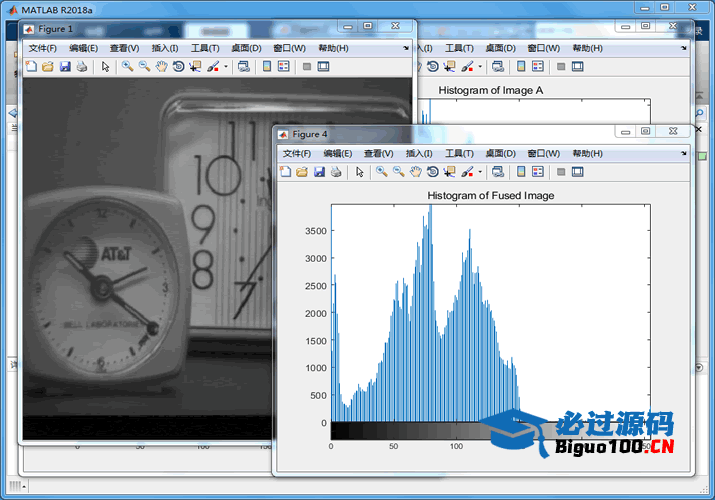This screenshot has height=500, width=715.
Task: Activate Zoom Out tool in Figure 4
Action: 399,172
